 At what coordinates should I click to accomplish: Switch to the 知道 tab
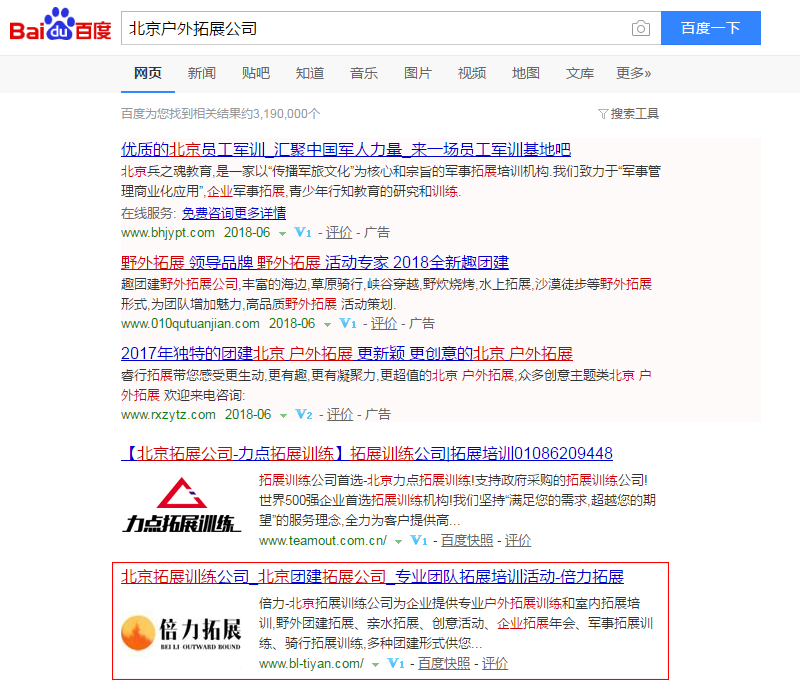310,73
